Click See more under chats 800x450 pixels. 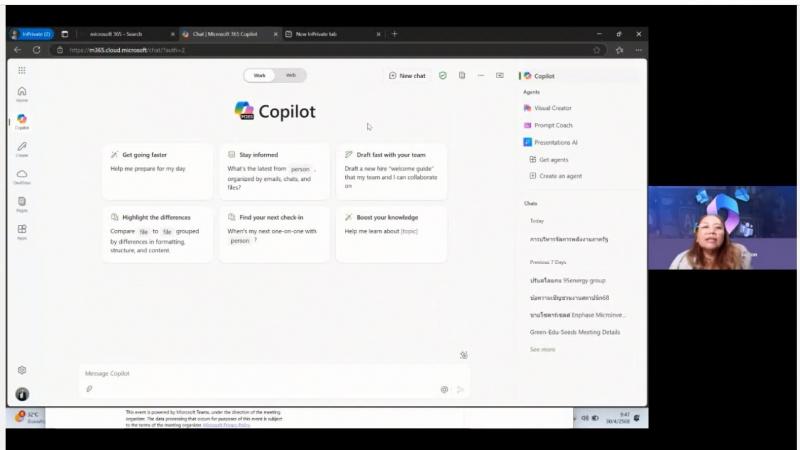click(542, 349)
